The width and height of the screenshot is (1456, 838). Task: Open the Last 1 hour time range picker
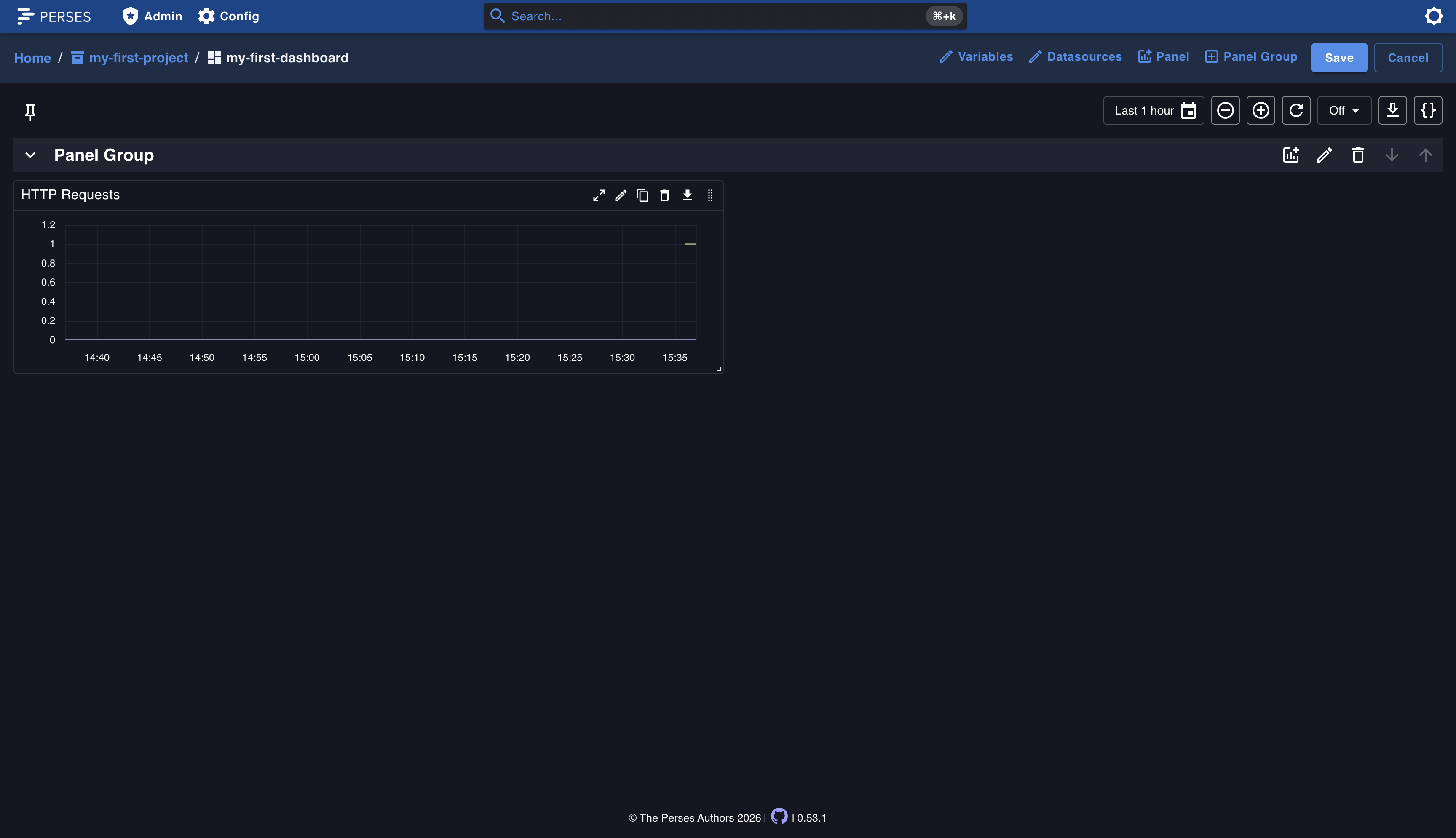click(x=1153, y=110)
